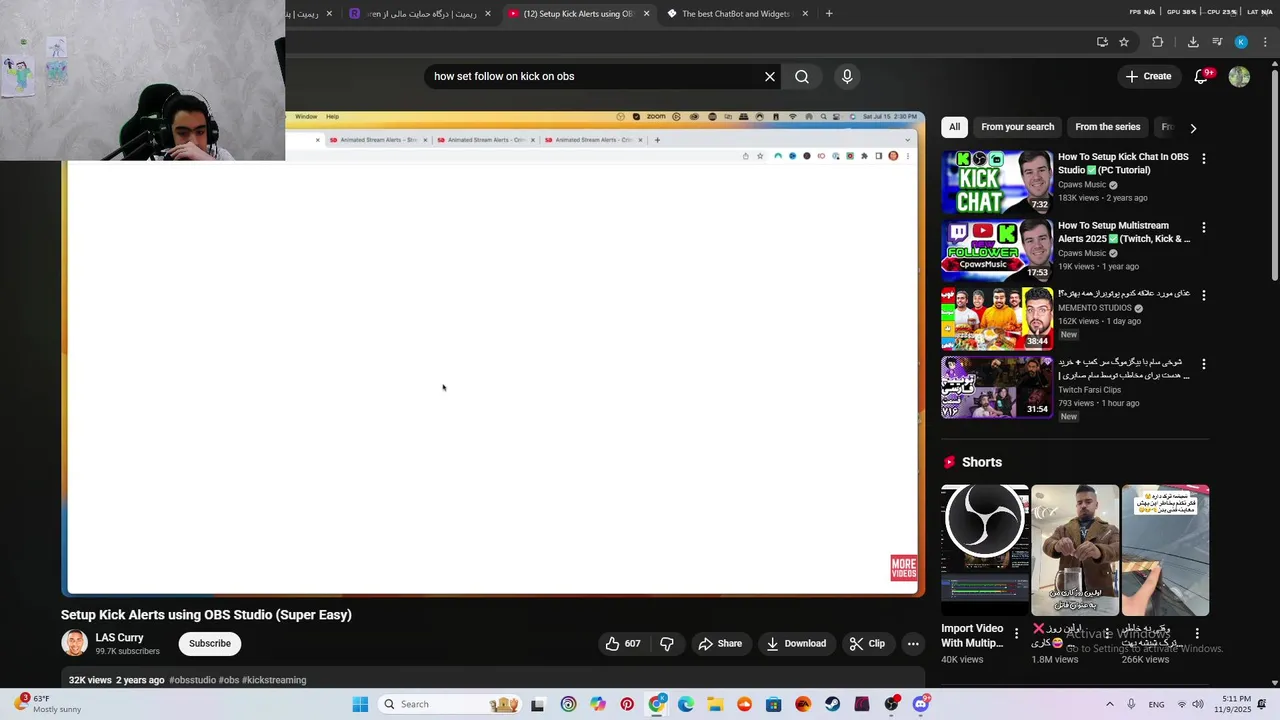
Task: Open the LAS Curry channel avatar
Action: pyautogui.click(x=75, y=643)
